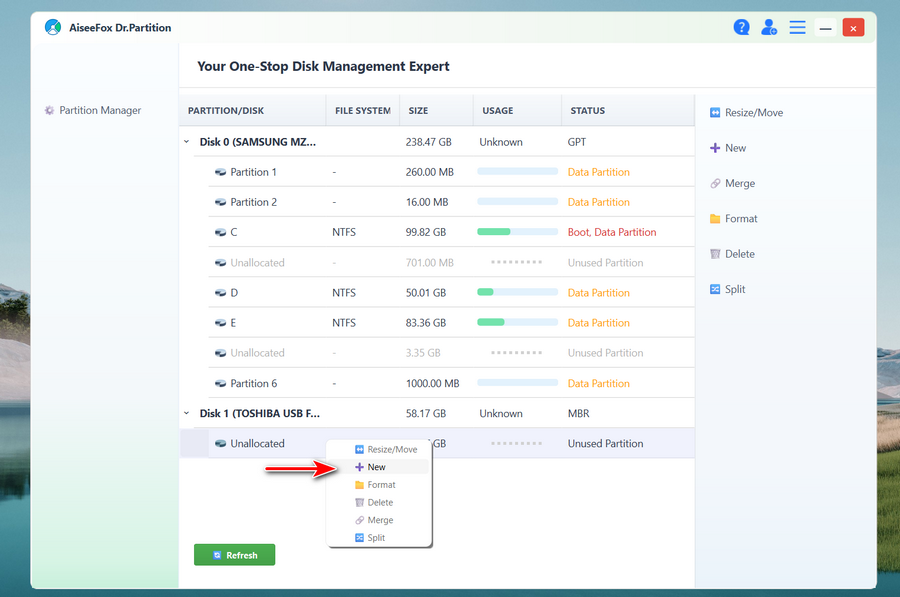Click the 1000.00 MB size cell

[x=432, y=383]
